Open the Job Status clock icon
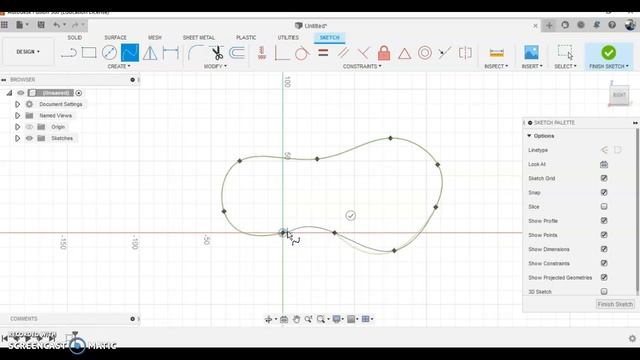This screenshot has width=640, height=360. [x=581, y=25]
